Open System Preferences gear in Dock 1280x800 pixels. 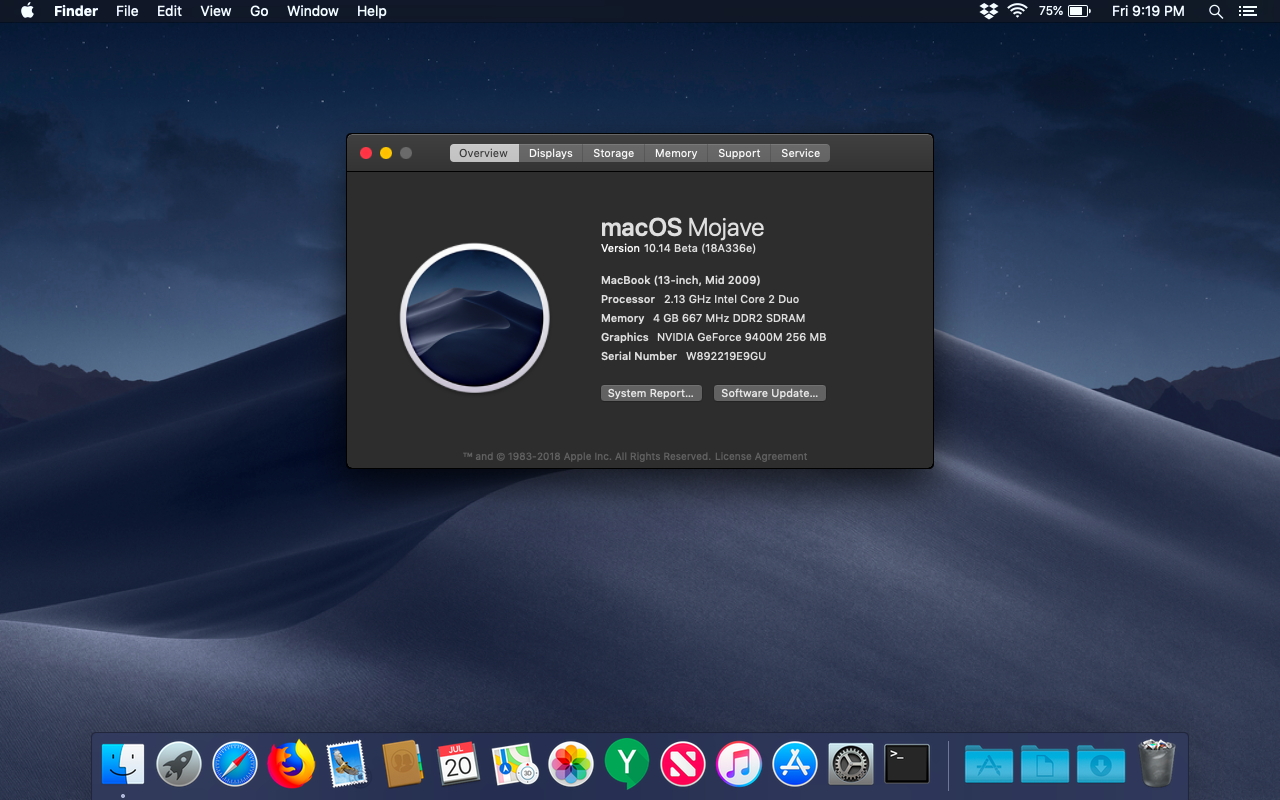851,765
